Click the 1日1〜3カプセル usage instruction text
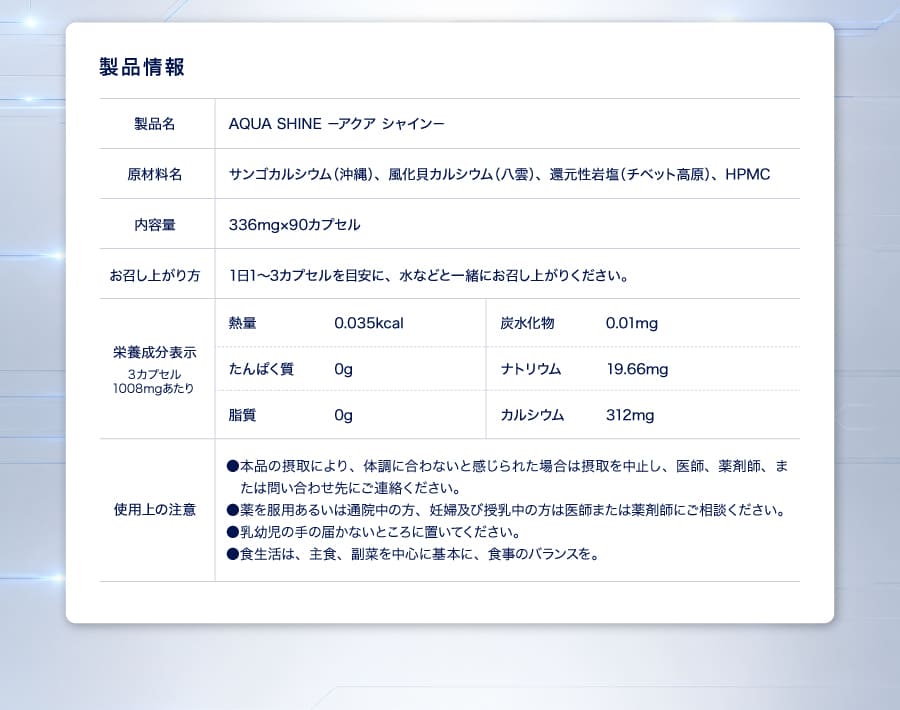 pos(429,276)
